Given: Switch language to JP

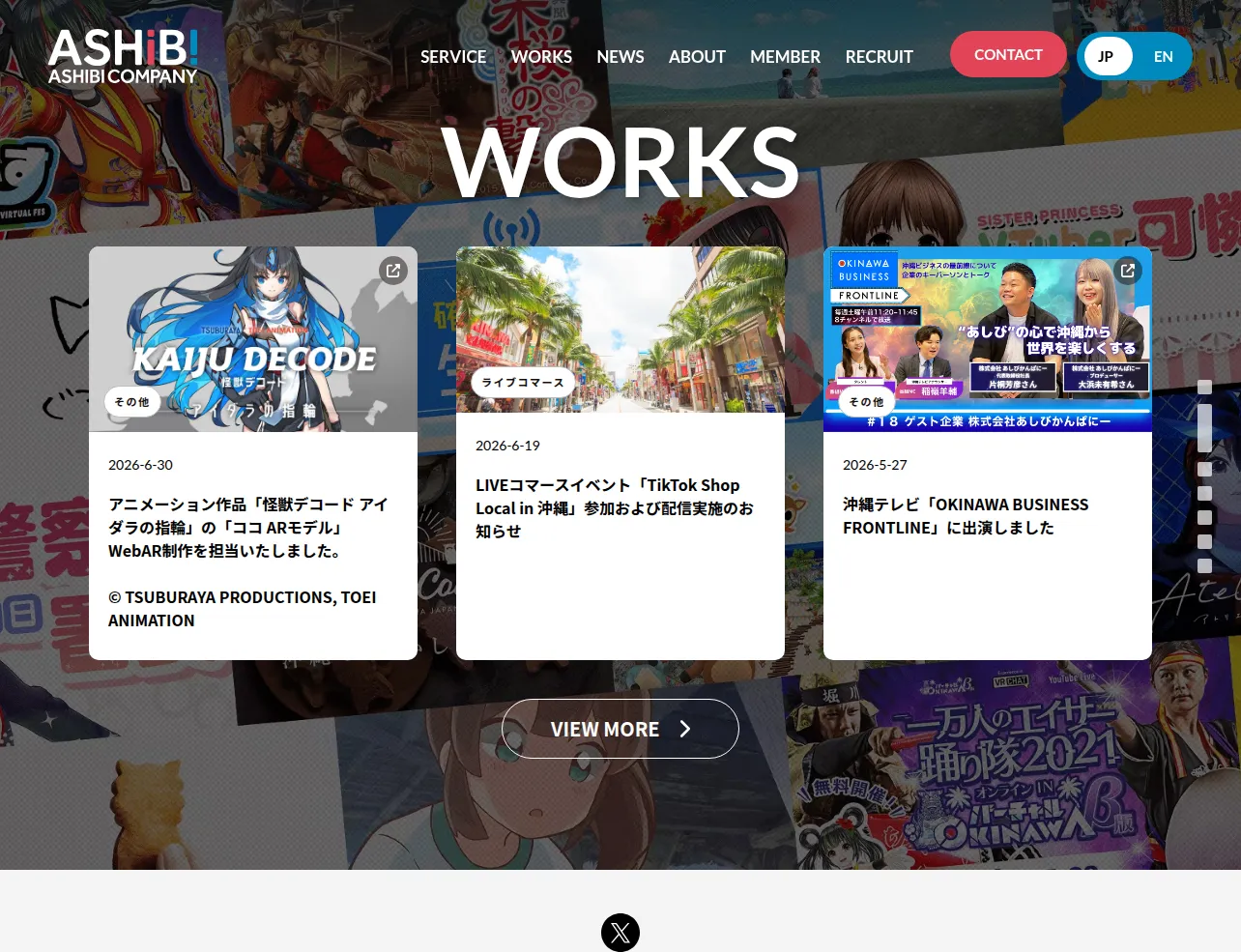Looking at the screenshot, I should tap(1106, 56).
